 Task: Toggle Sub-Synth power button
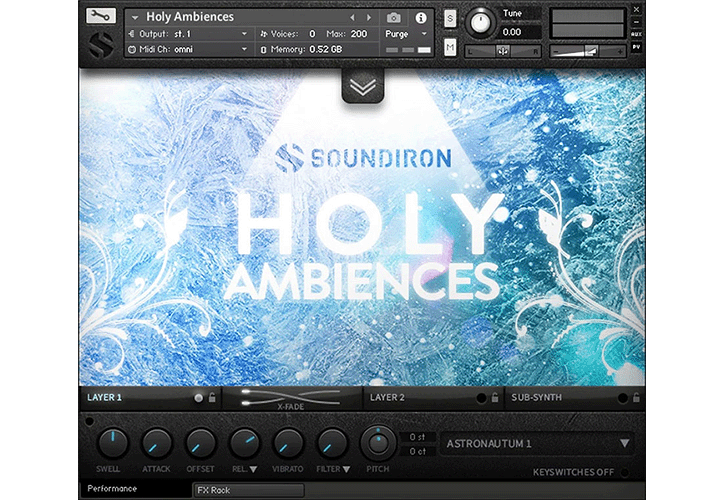point(622,398)
